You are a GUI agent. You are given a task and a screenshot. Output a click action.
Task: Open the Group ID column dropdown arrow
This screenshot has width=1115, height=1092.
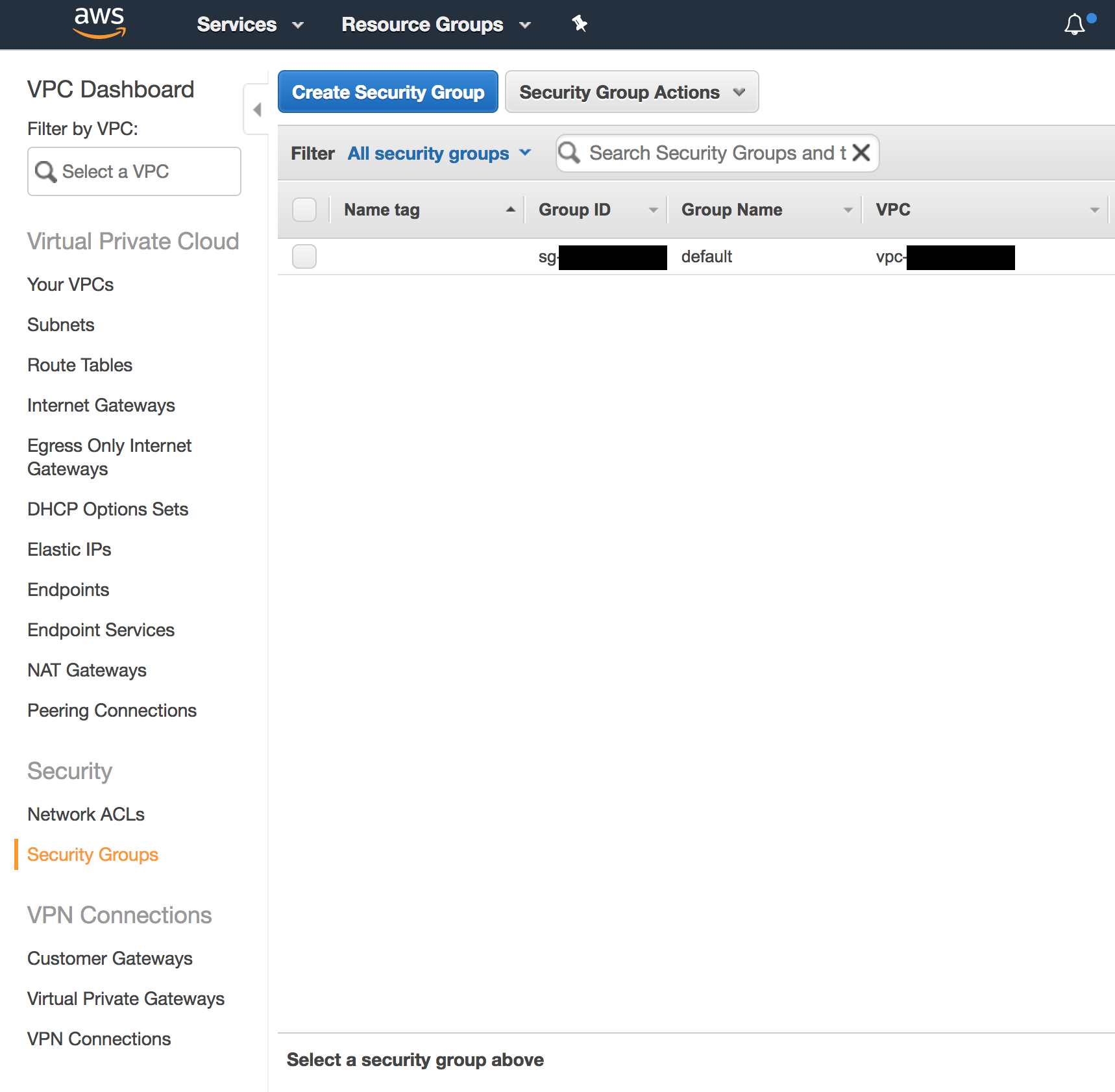(x=653, y=210)
